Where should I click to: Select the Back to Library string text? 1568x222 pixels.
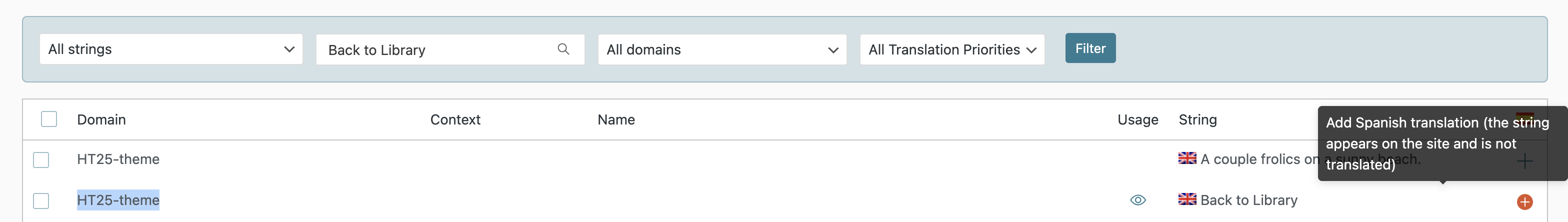pyautogui.click(x=1248, y=200)
